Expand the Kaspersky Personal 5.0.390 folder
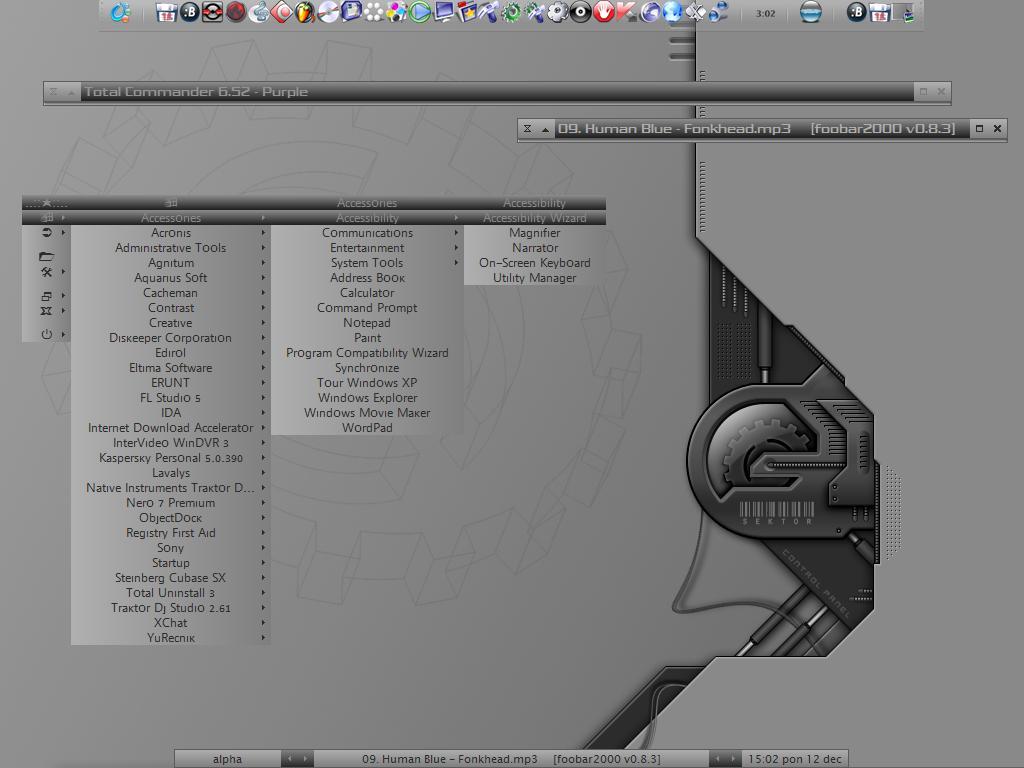 pos(171,458)
